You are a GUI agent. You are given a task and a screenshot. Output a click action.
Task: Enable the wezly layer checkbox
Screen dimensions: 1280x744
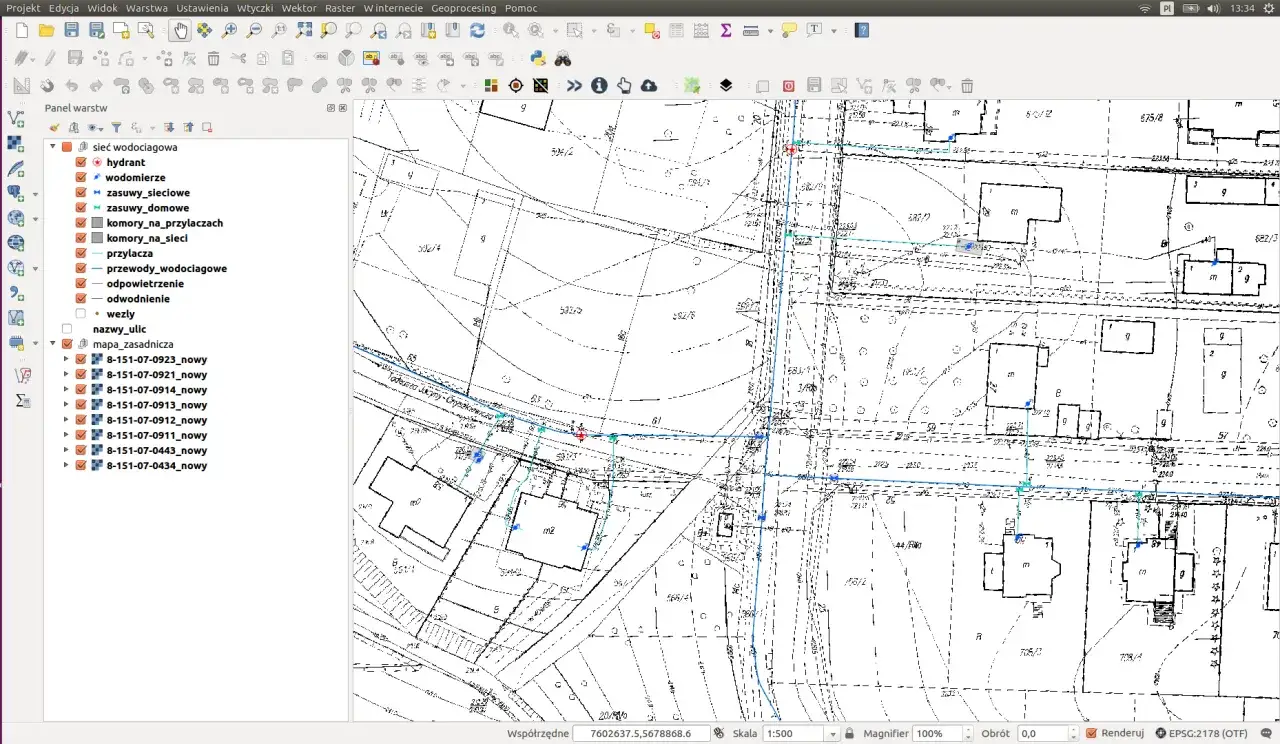coord(82,314)
